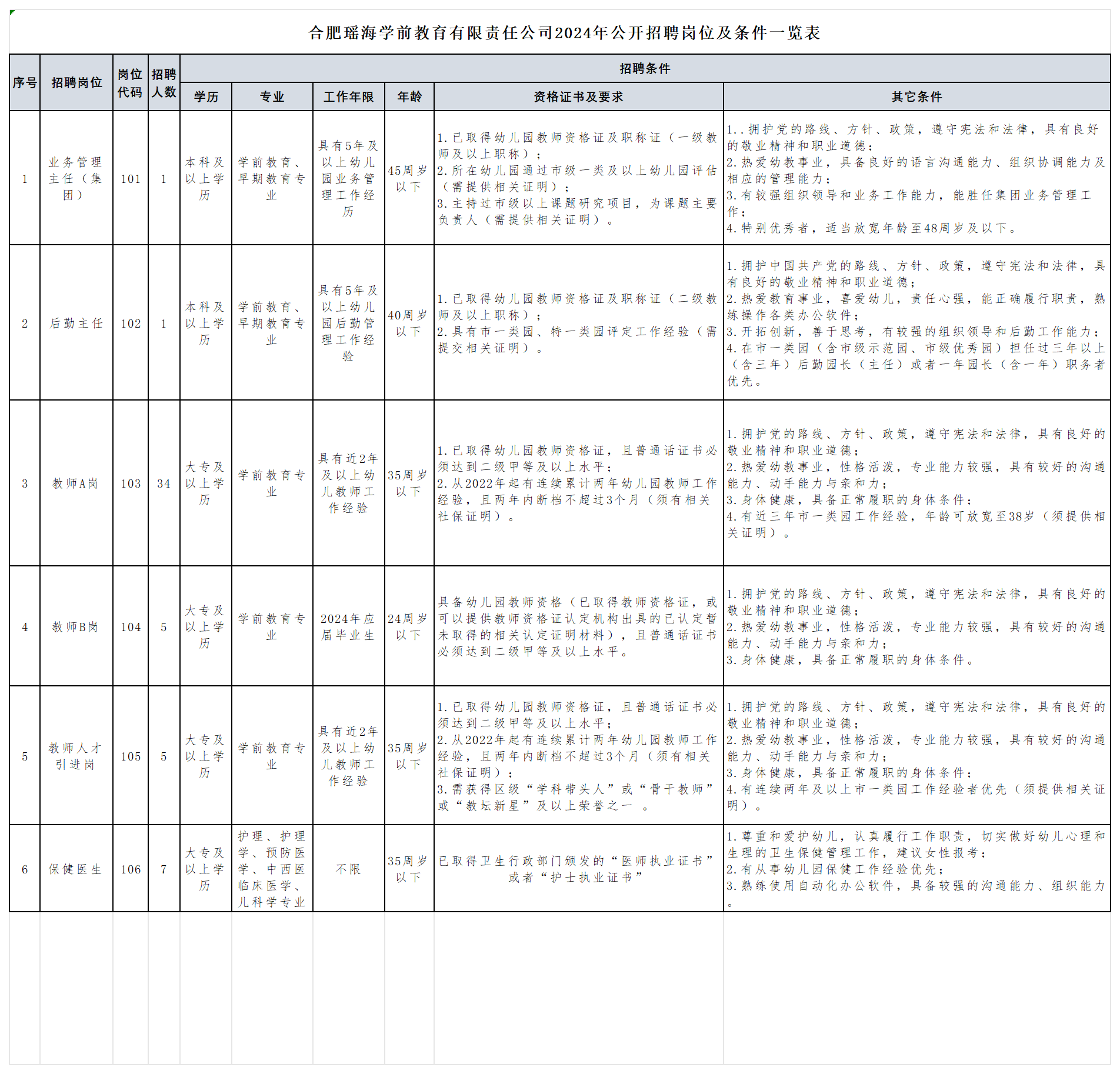Screen dimensions: 1120x1074
Task: Click the 教师人才引进岗 position cell
Action: (76, 756)
